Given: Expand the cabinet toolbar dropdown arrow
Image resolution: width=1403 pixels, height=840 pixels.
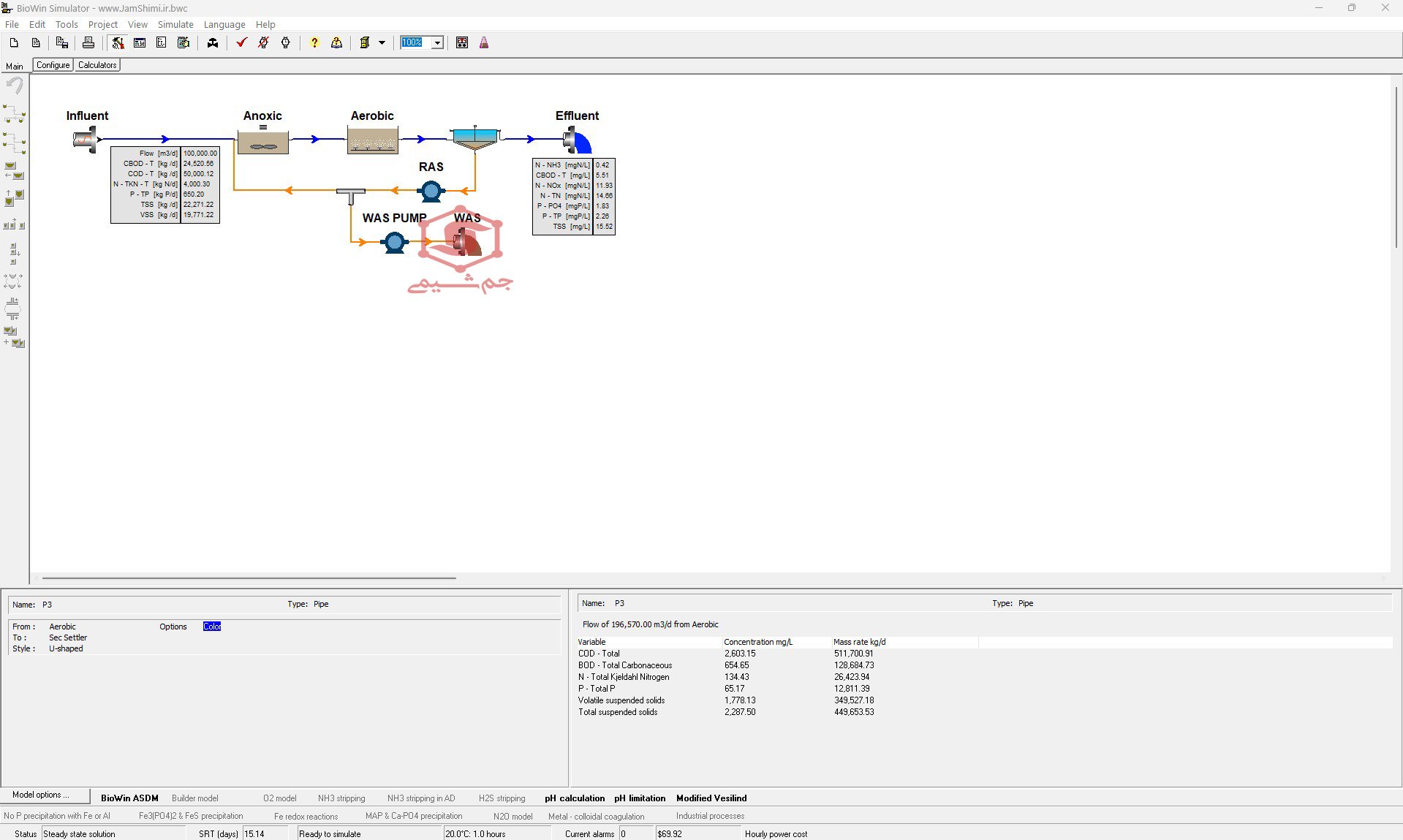Looking at the screenshot, I should coord(382,43).
